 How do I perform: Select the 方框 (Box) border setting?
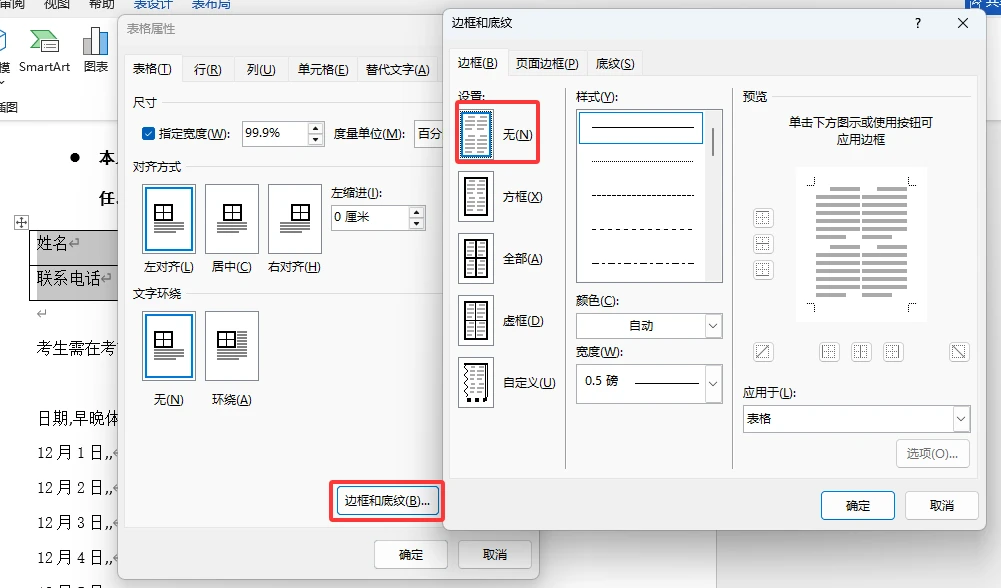476,197
